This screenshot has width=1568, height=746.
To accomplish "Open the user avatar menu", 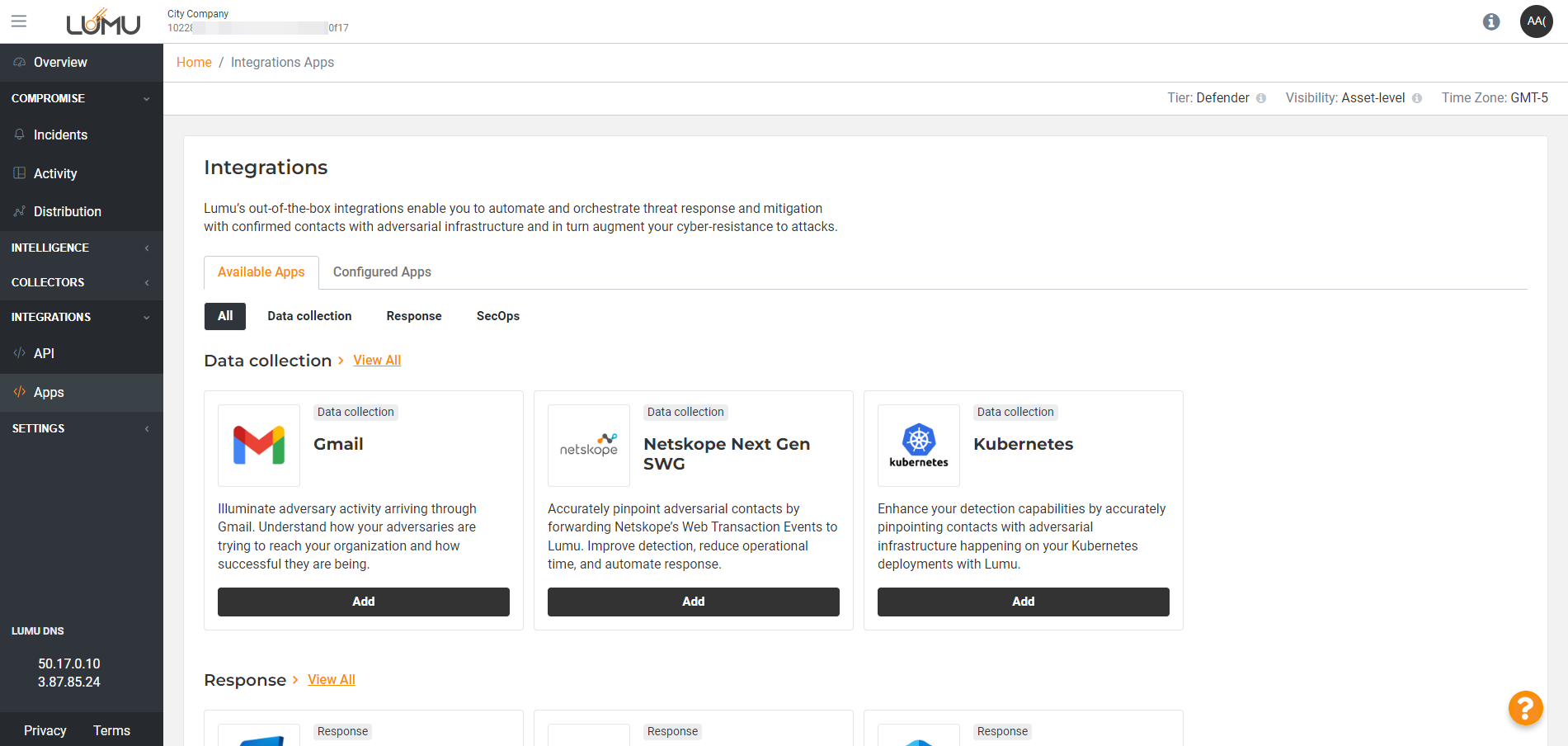I will pyautogui.click(x=1536, y=21).
